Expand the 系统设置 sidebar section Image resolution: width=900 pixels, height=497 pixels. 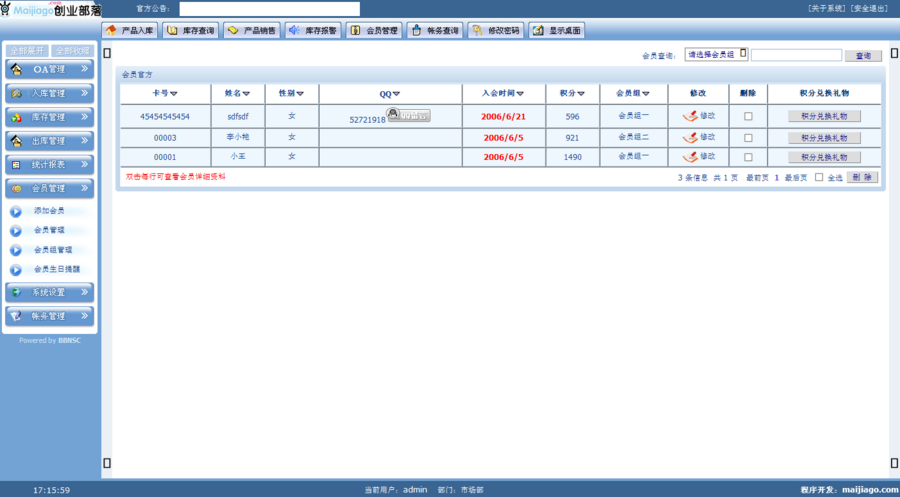(x=49, y=292)
